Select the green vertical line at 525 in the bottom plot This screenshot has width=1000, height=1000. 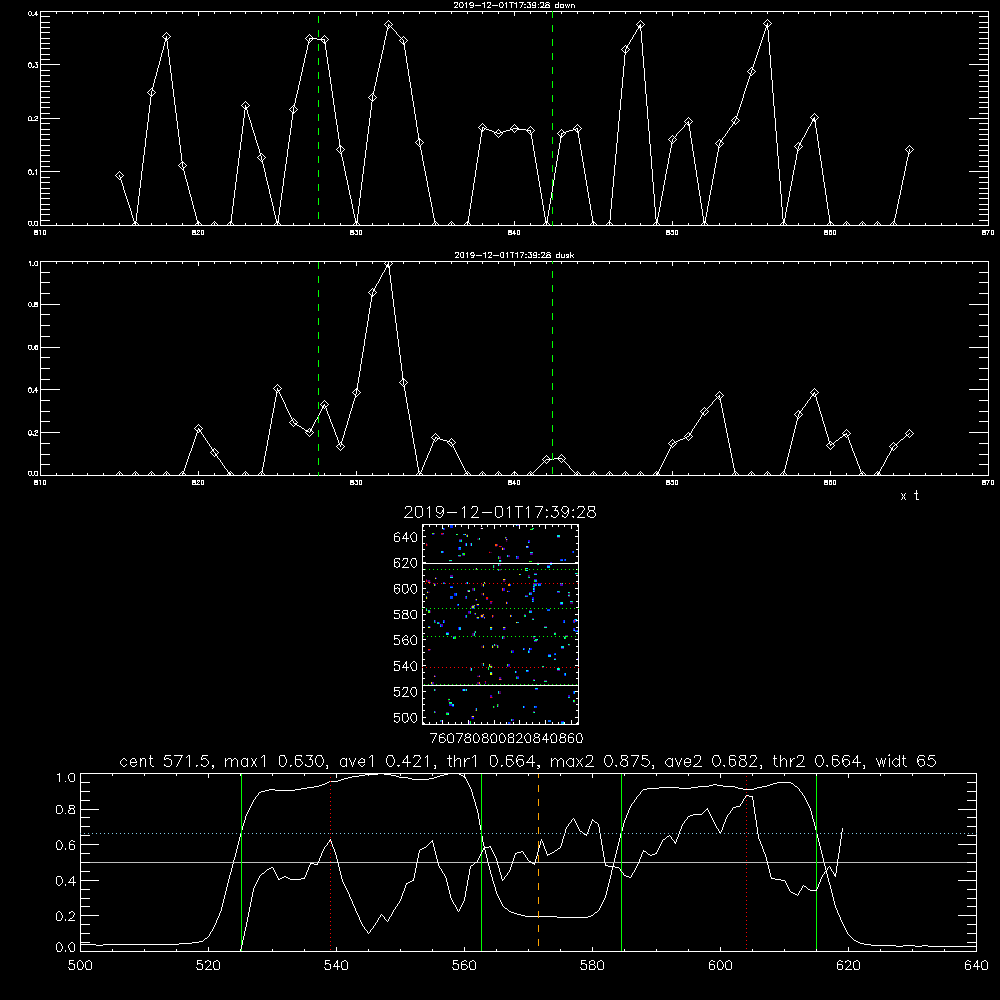click(x=241, y=861)
